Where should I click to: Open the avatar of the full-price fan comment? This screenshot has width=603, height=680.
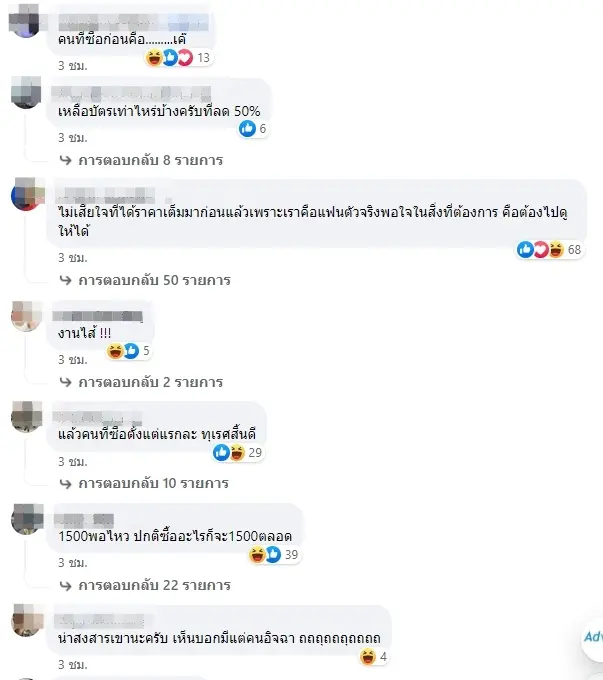coord(27,194)
